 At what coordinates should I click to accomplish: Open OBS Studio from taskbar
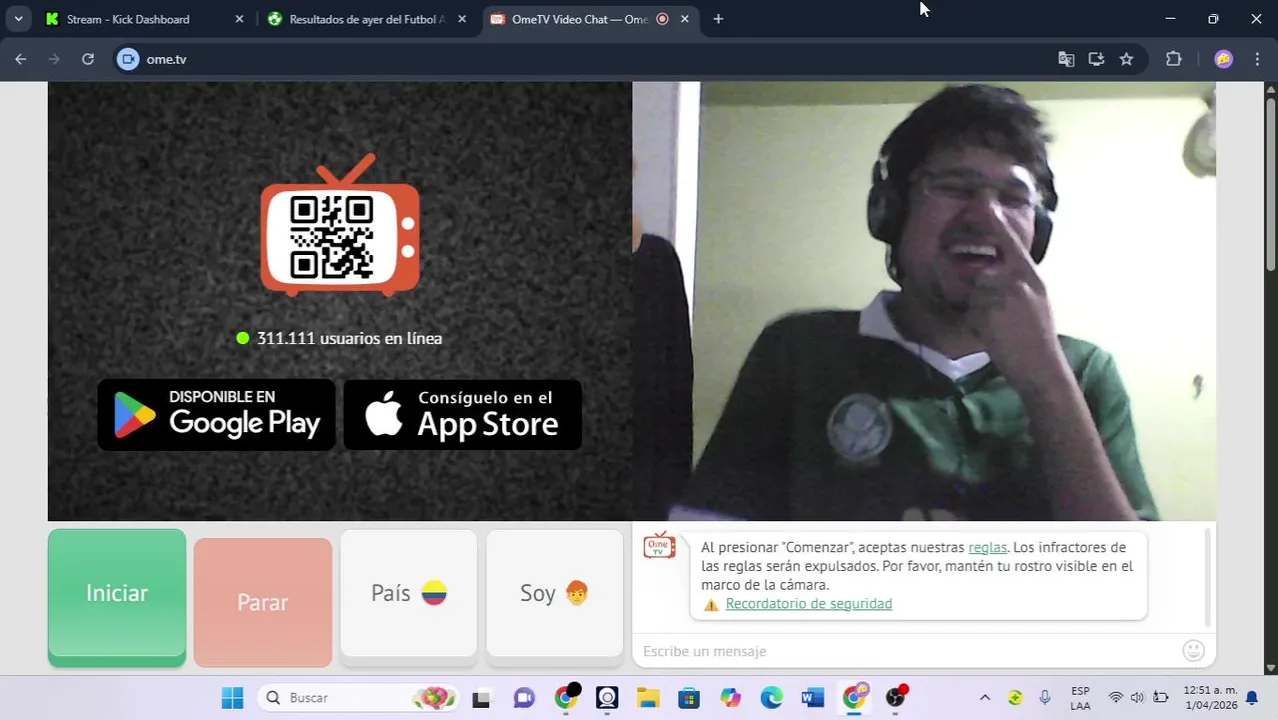[x=896, y=697]
